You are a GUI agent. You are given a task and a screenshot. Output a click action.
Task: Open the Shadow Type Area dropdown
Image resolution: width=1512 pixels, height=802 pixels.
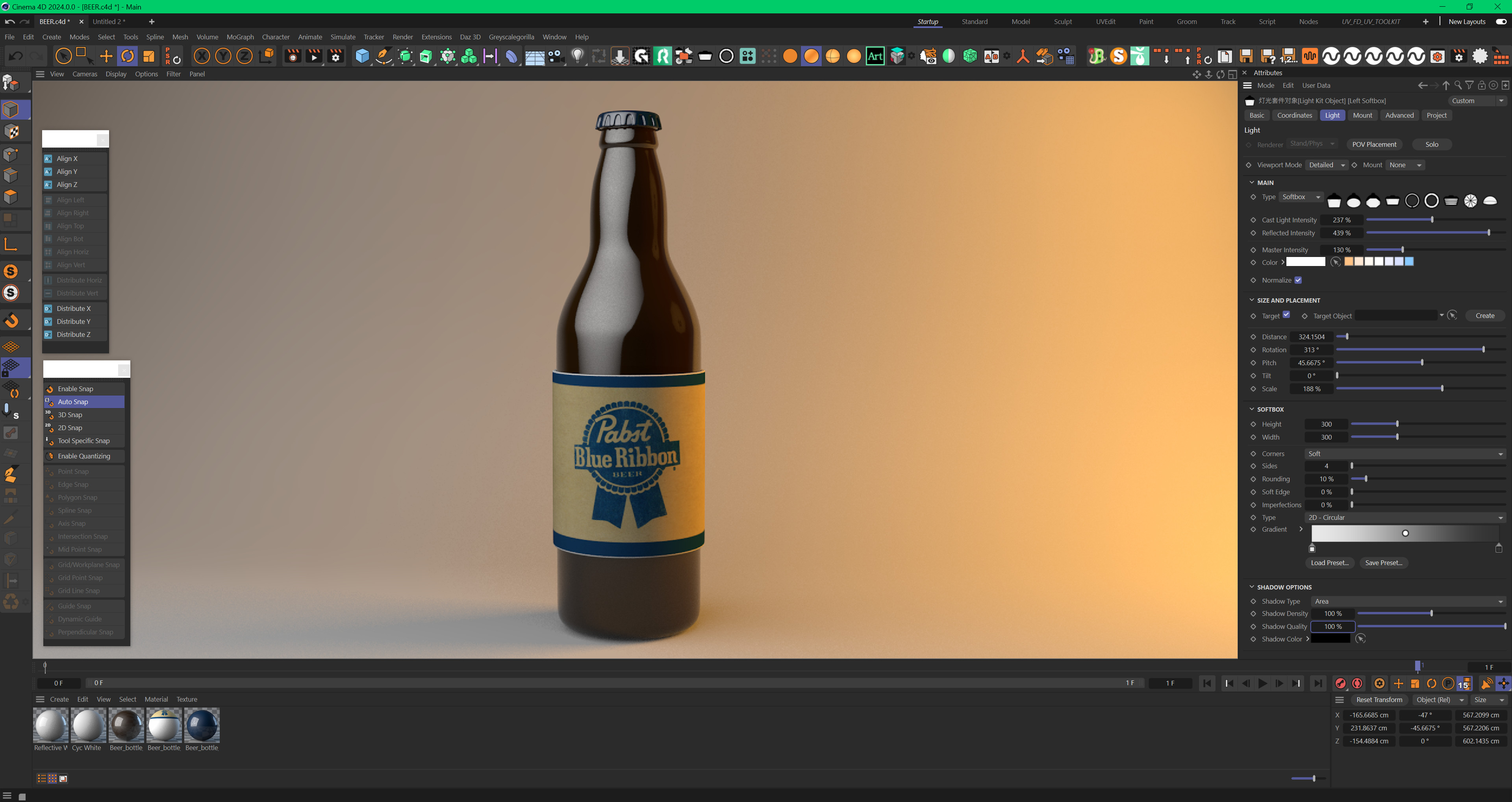(1408, 601)
